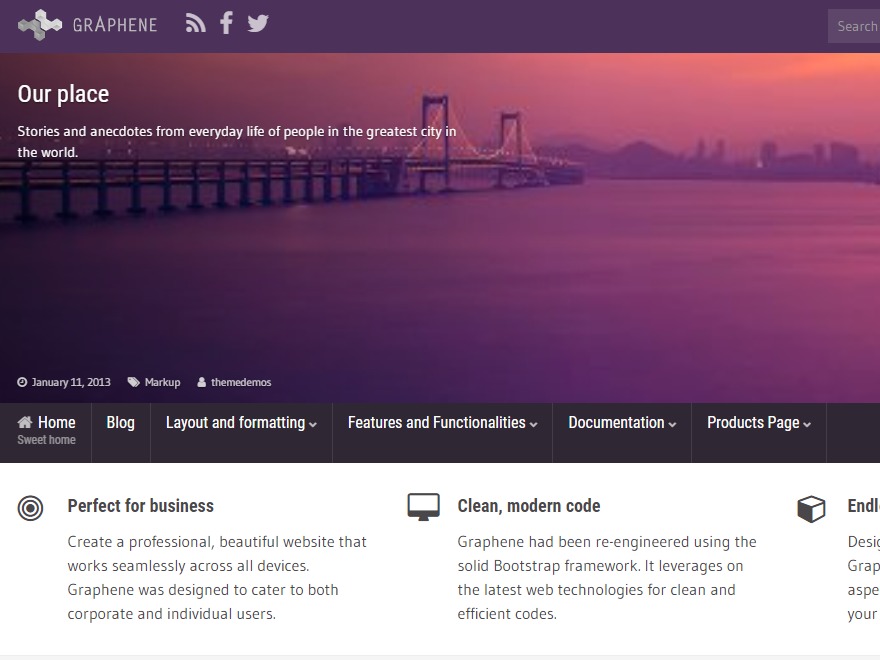The image size is (880, 660).
Task: Click the Markup tag link
Action: [x=162, y=381]
